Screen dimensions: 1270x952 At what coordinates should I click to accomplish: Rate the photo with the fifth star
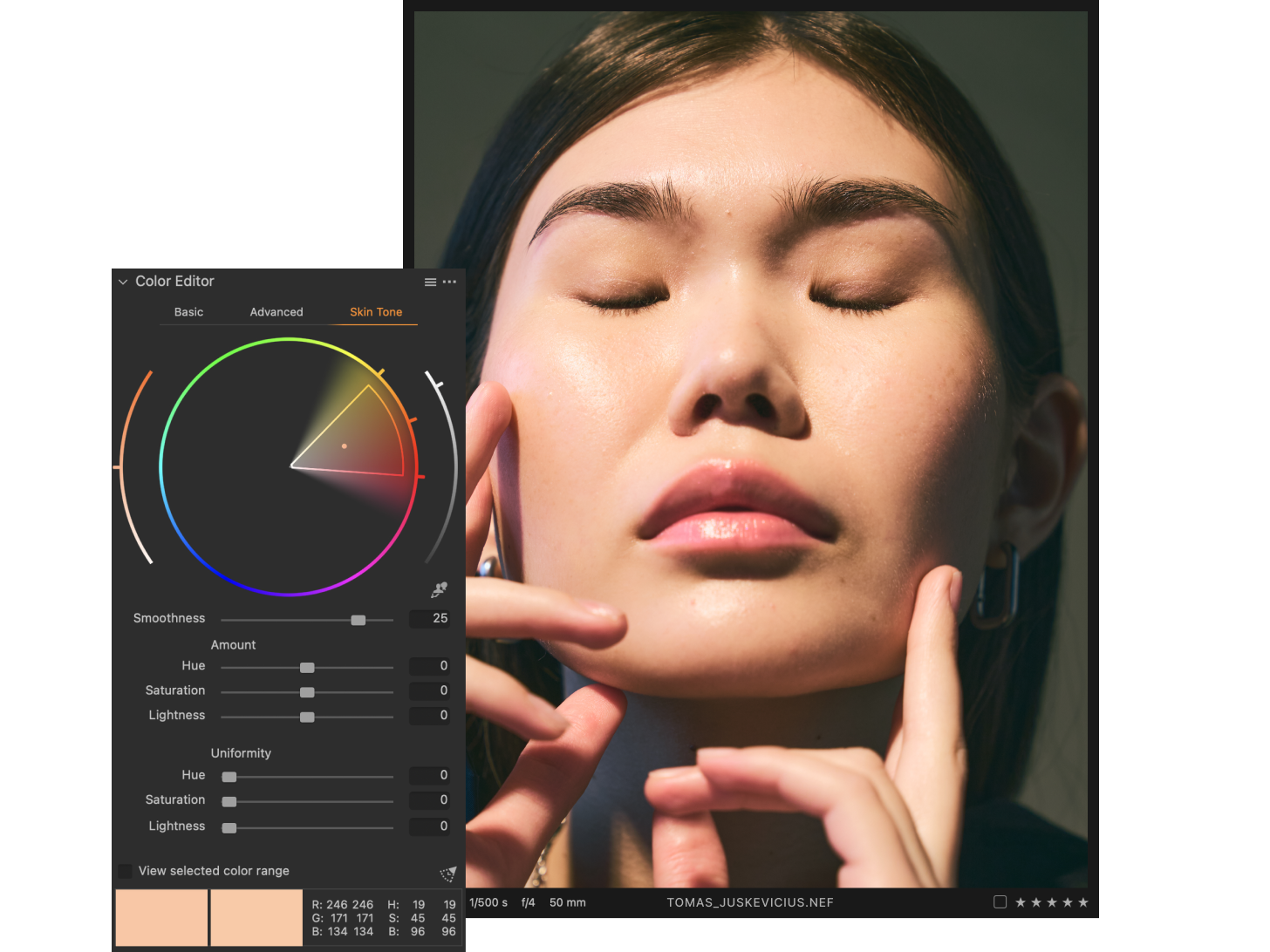(x=1083, y=902)
